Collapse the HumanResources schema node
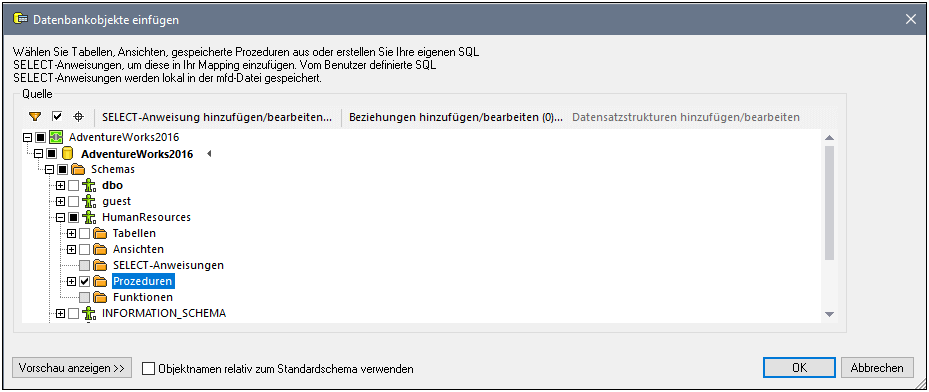The width and height of the screenshot is (929, 392). [60, 217]
